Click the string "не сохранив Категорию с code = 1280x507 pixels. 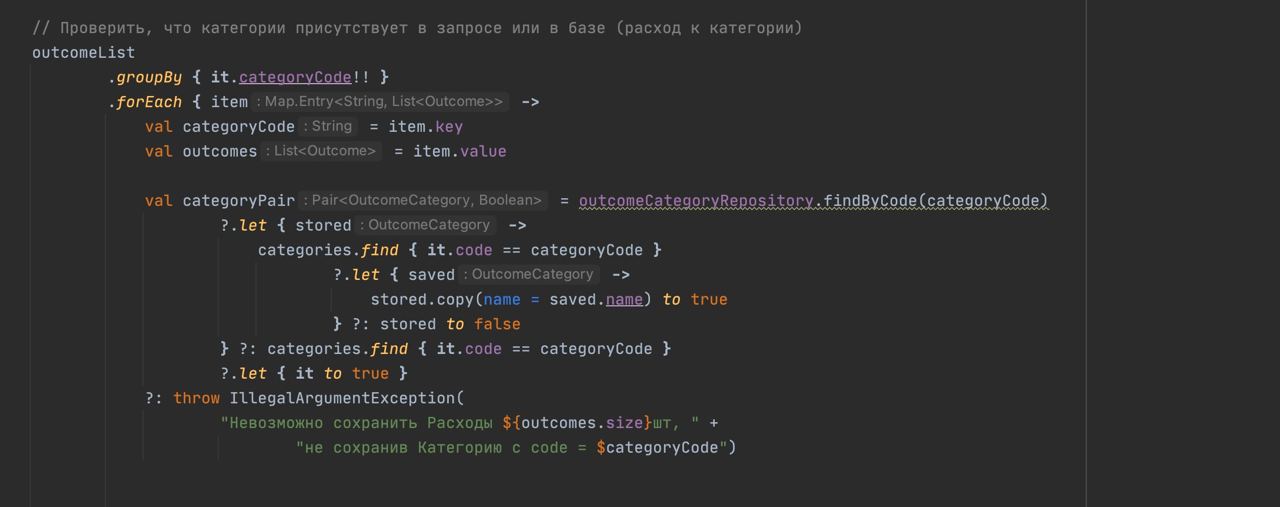coord(441,448)
